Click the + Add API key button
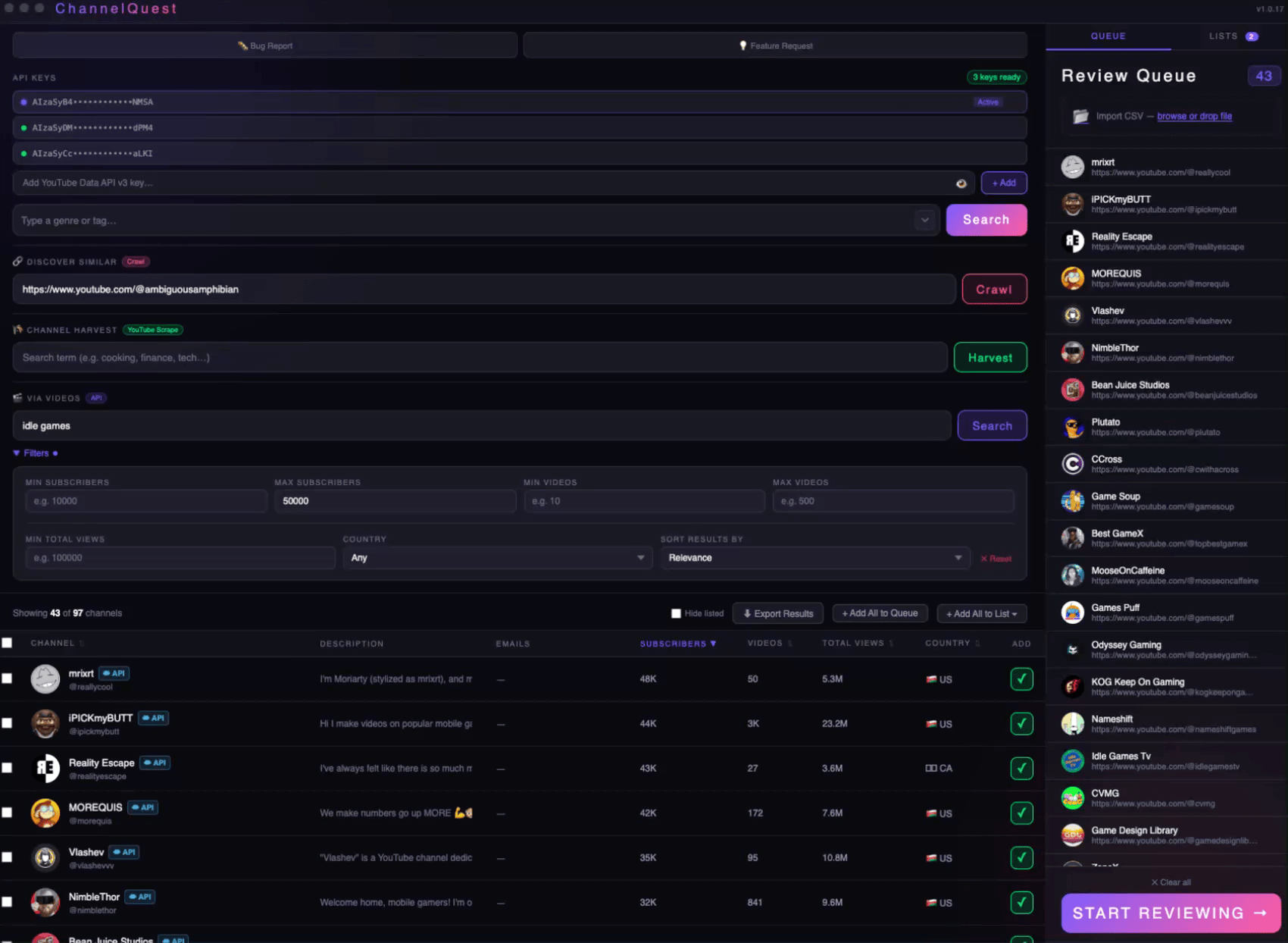Viewport: 1288px width, 943px height. click(1004, 183)
